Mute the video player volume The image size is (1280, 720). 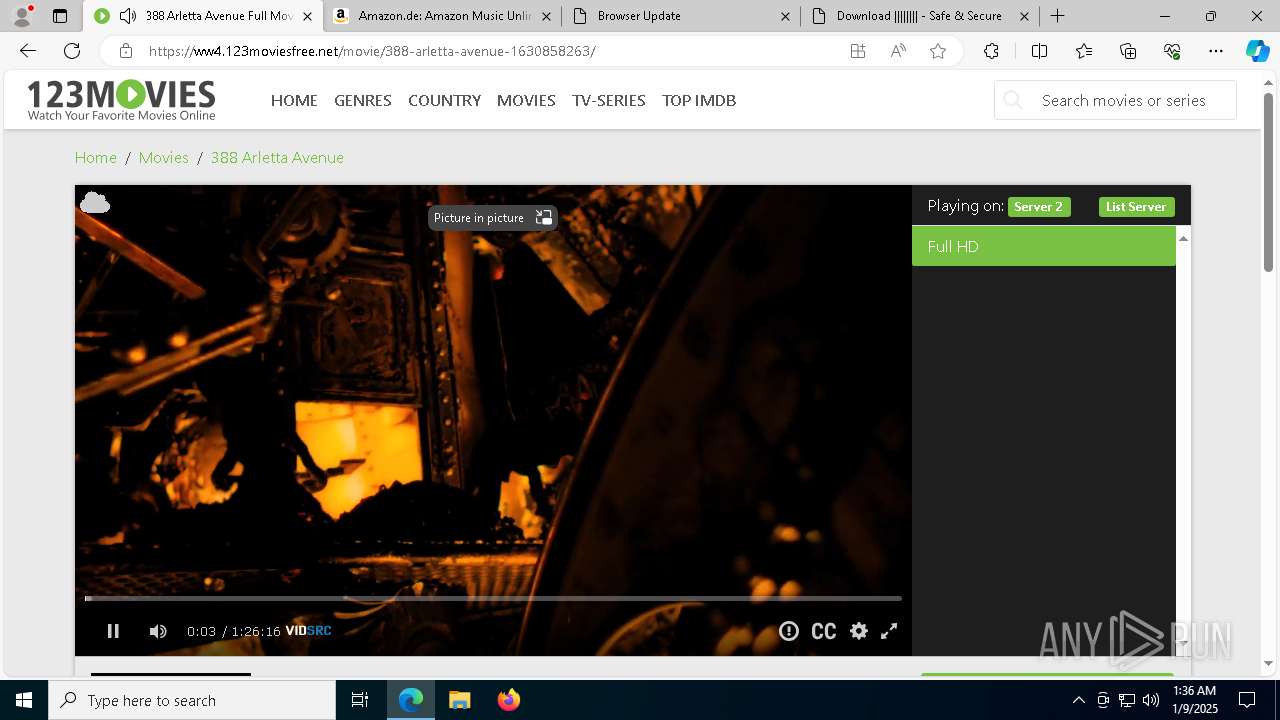(158, 631)
